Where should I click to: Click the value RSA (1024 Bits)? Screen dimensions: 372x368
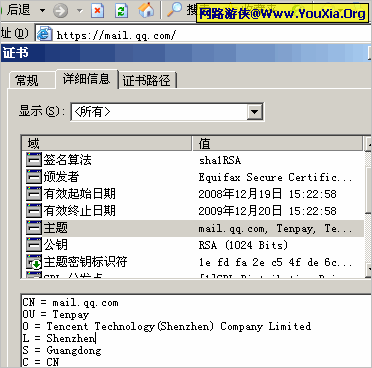pos(243,245)
